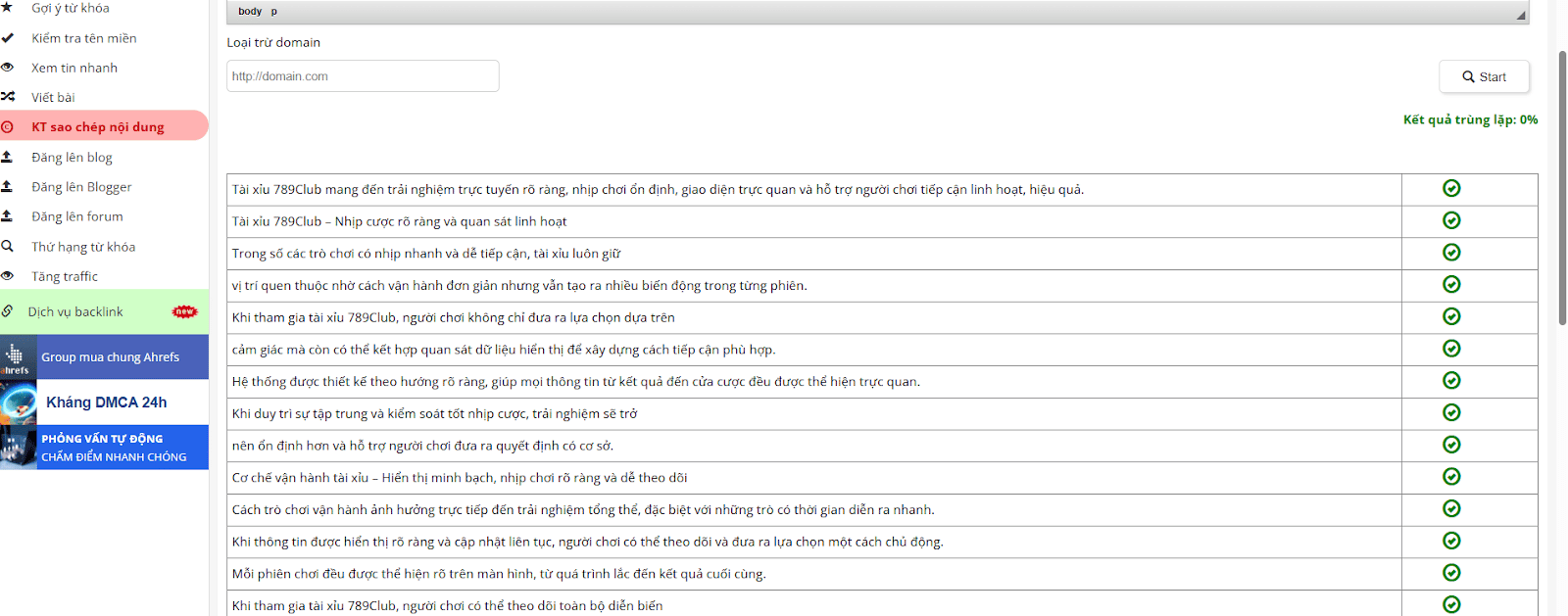
Task: Open the Đăng lên forum menu item
Action: tap(77, 216)
